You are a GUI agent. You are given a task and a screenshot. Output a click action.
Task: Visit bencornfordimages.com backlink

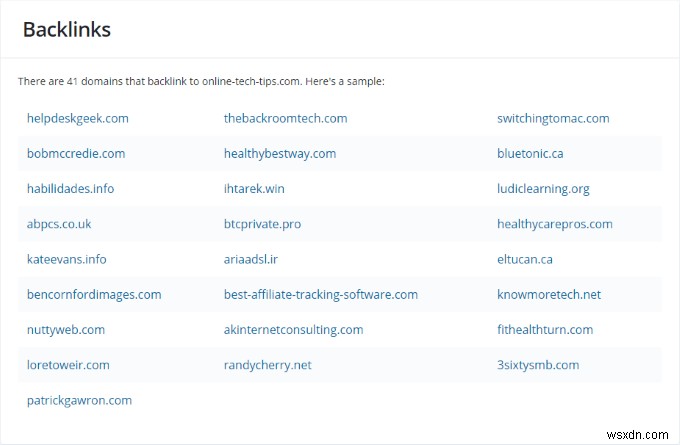click(x=94, y=294)
